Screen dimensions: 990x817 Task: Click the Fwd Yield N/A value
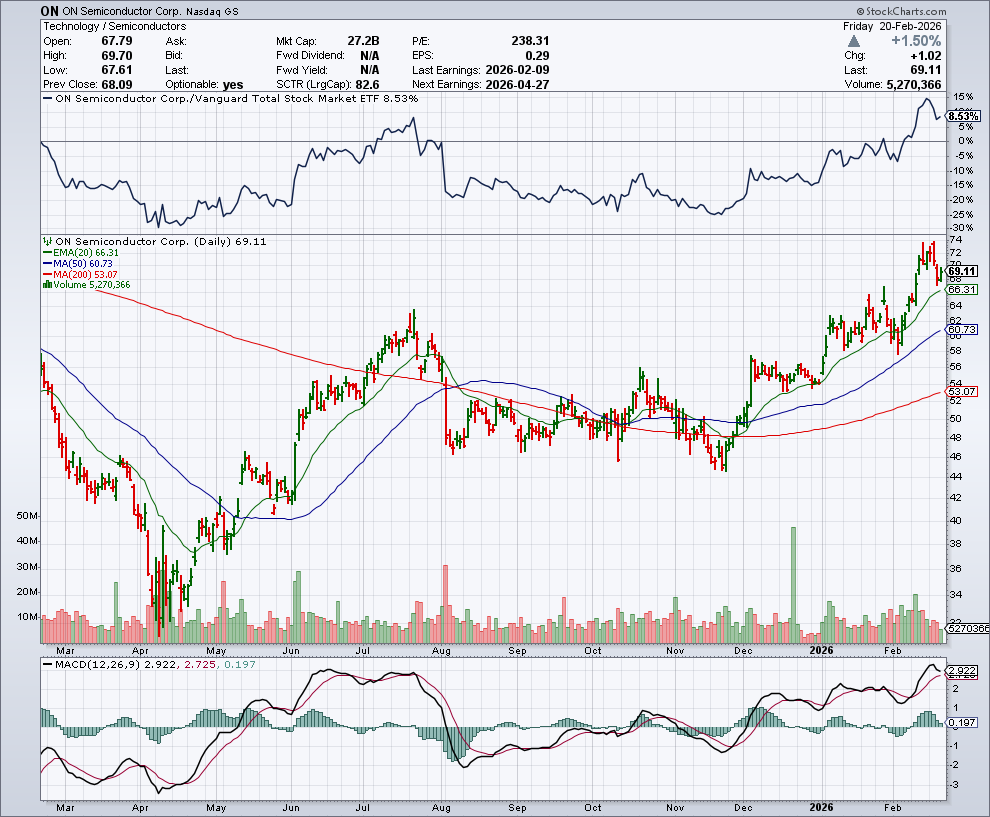click(369, 70)
